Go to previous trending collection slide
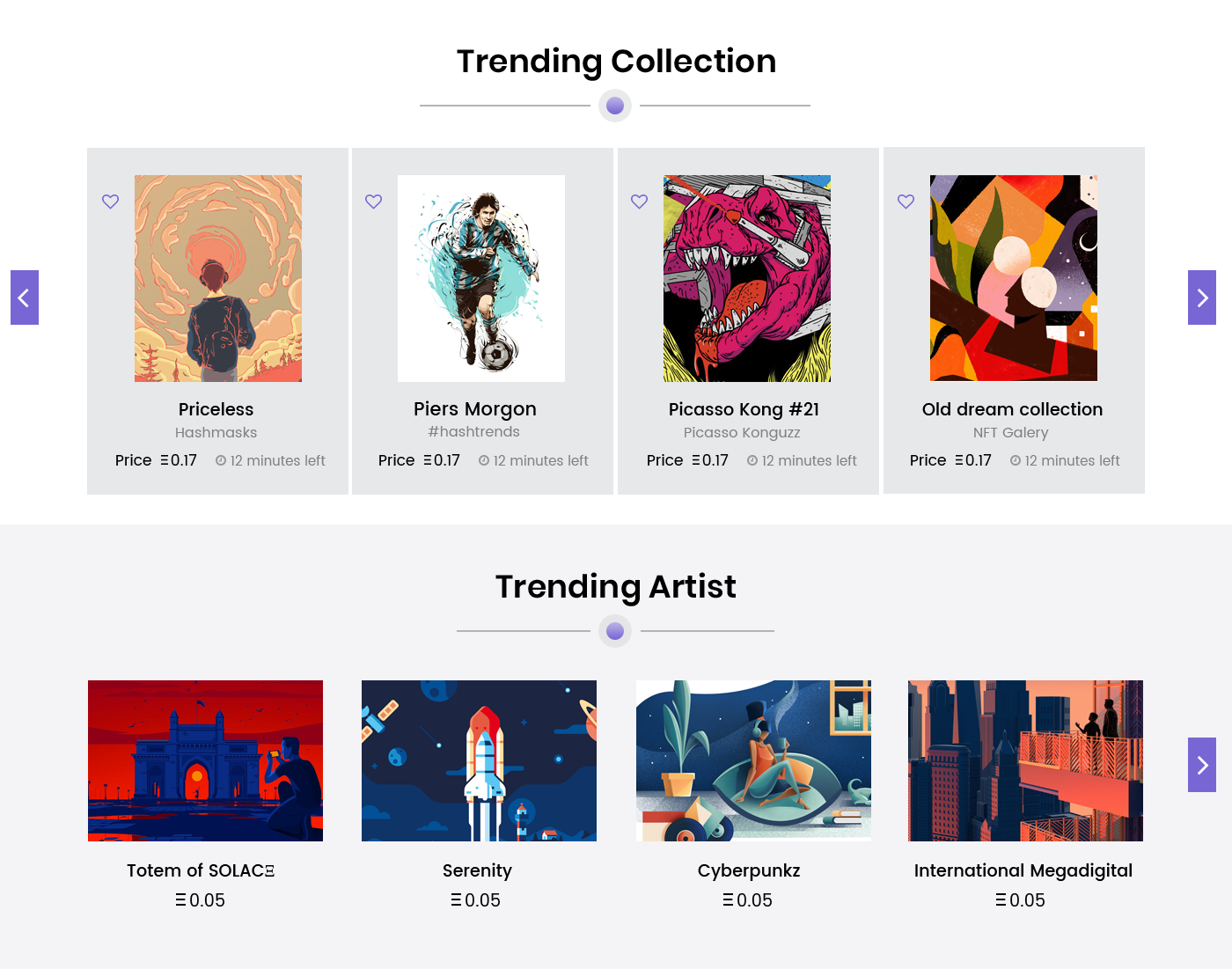 pos(25,297)
